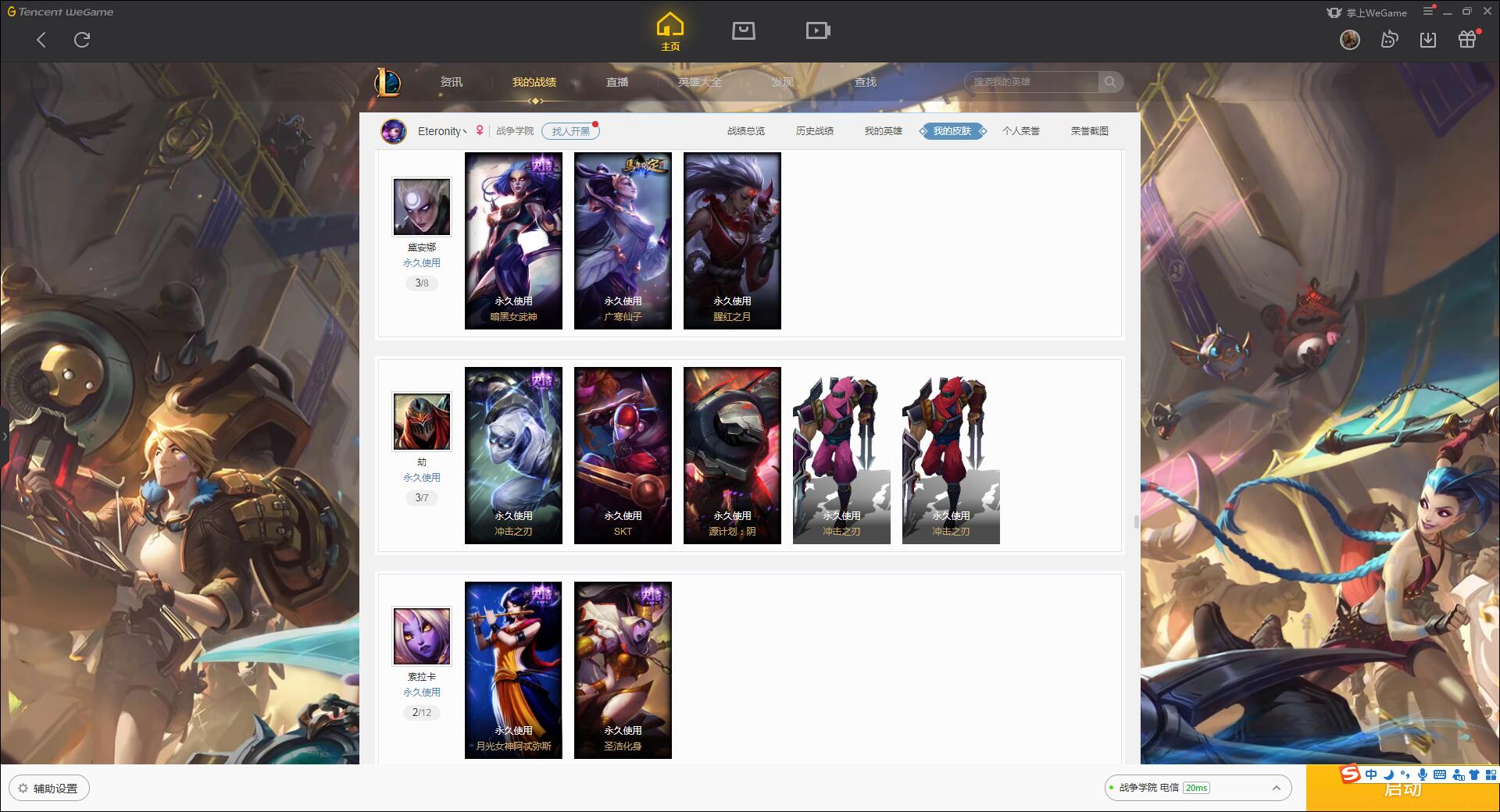Expand the left sidebar collapse handle

pos(4,436)
